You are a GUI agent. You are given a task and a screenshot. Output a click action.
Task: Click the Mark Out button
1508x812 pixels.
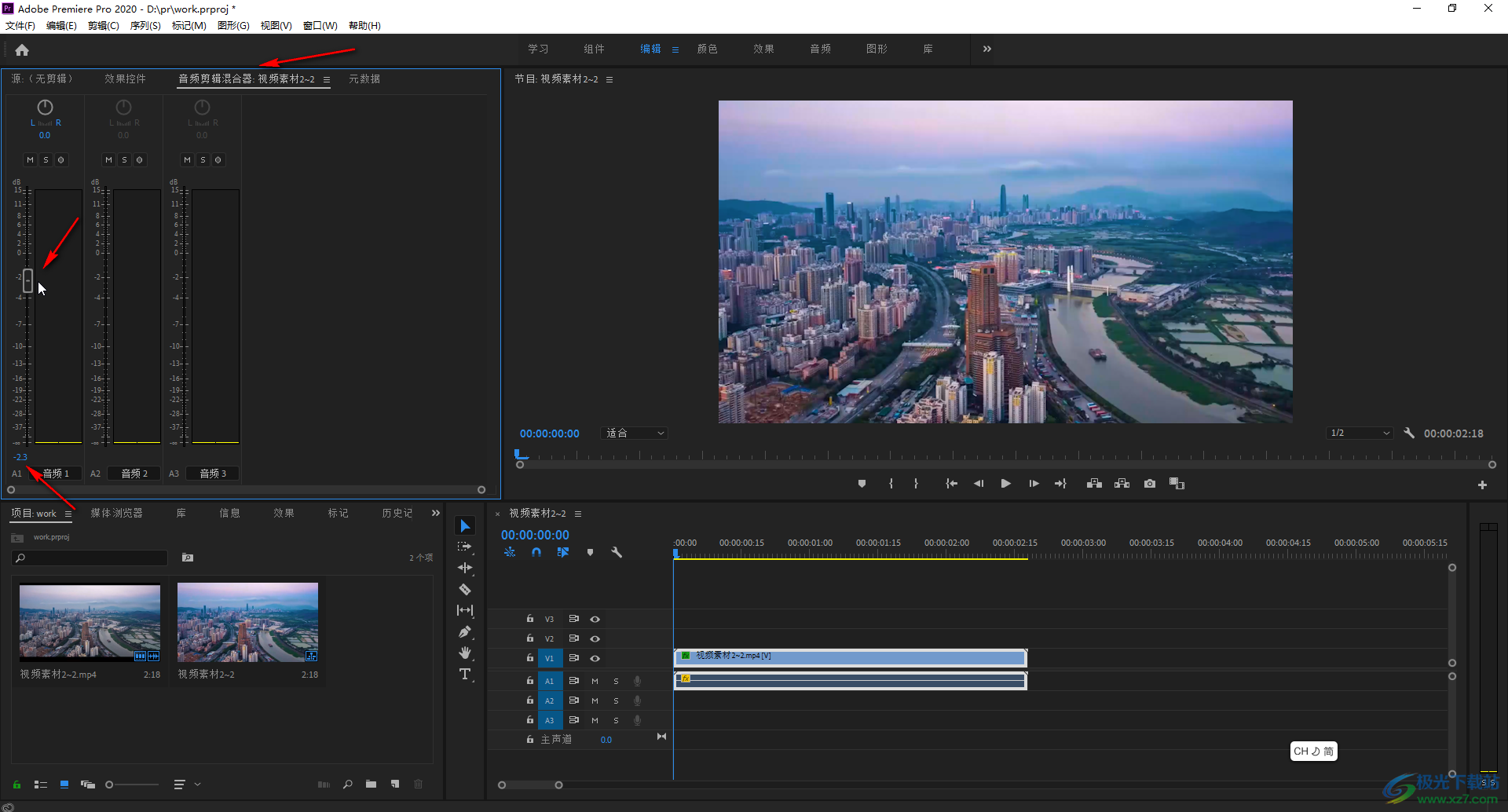click(x=916, y=484)
